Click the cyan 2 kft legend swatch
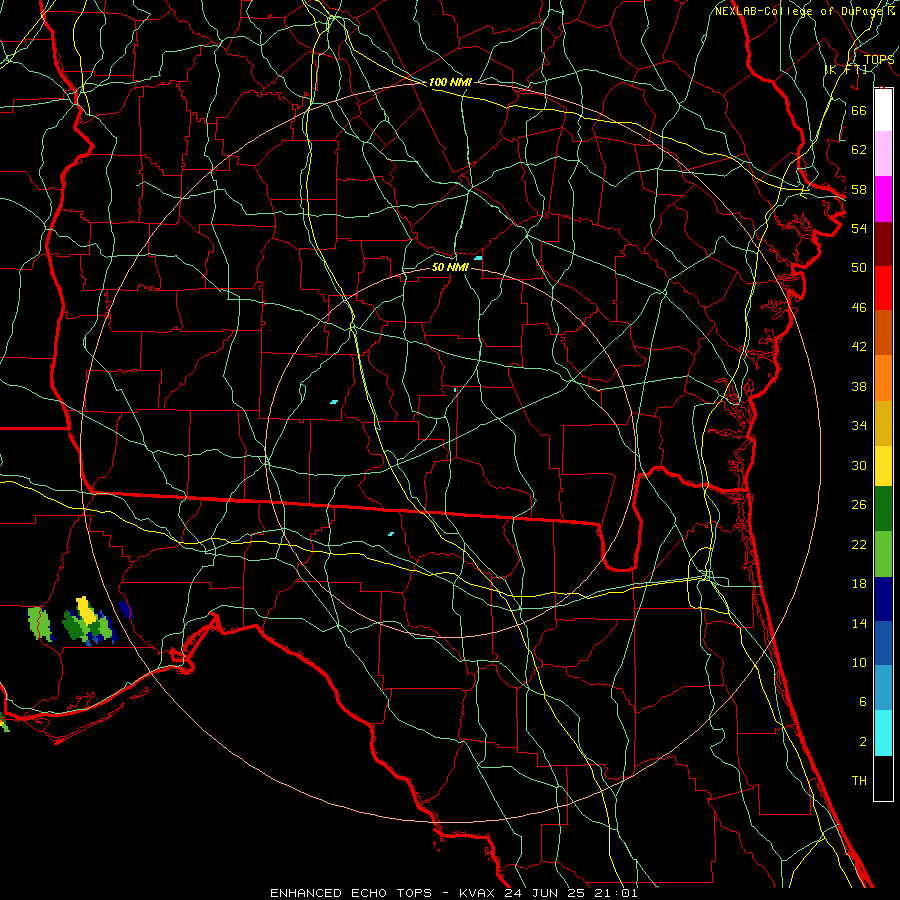 click(883, 733)
